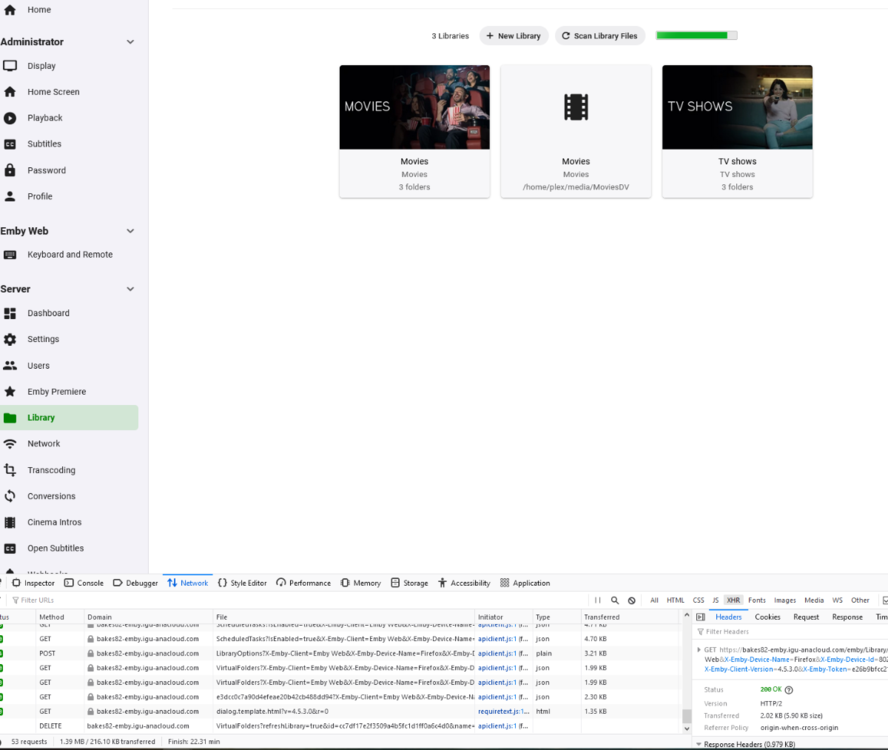The height and width of the screenshot is (750, 888).
Task: Select the Home Screen sidebar icon
Action: click(10, 92)
